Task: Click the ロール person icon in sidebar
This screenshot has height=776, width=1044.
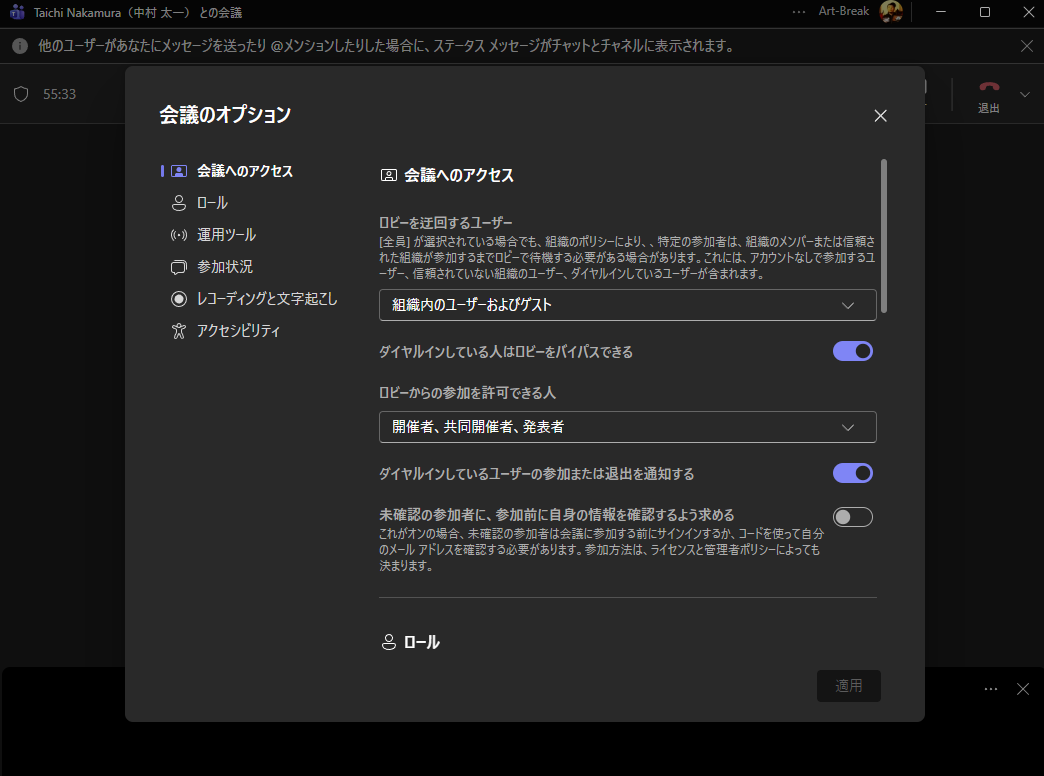Action: tap(179, 203)
